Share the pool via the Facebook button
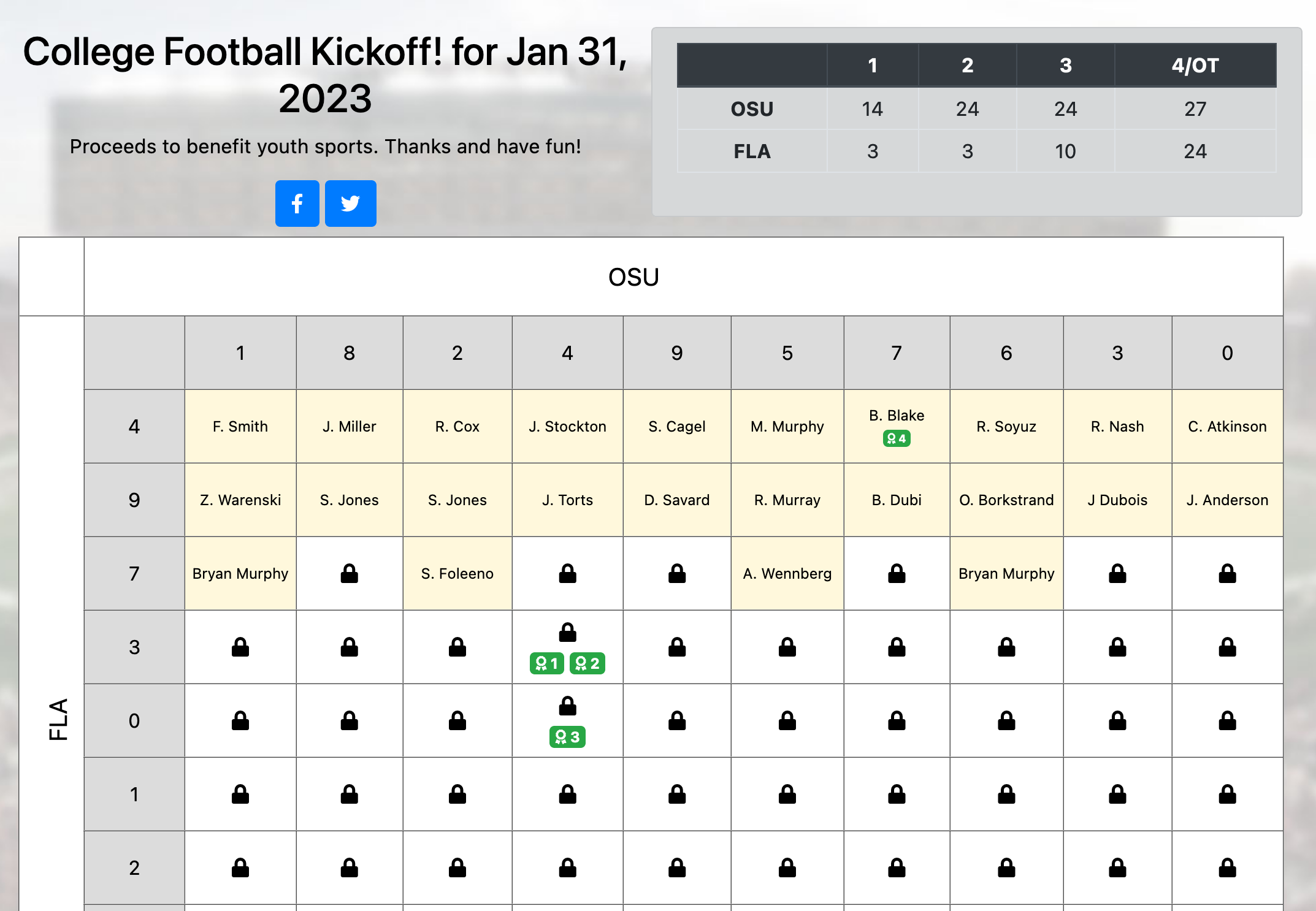This screenshot has width=1316, height=911. coord(297,204)
